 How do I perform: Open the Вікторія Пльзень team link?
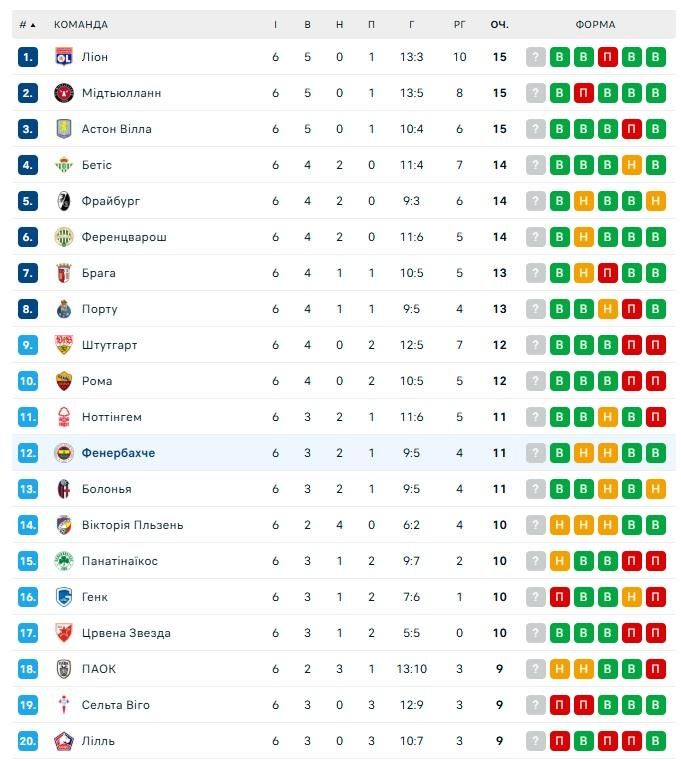tap(132, 525)
